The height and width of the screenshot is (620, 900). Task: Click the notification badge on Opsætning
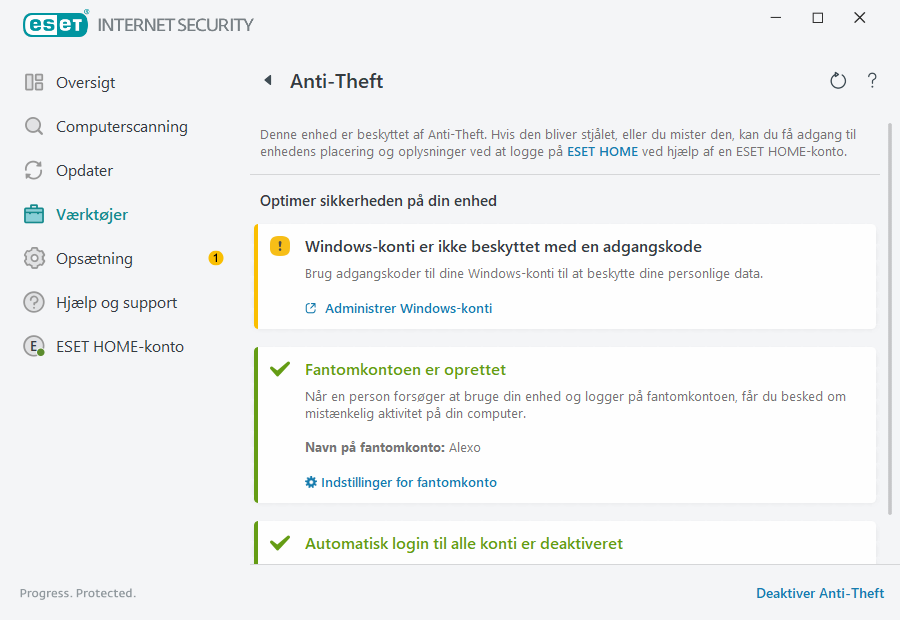point(215,257)
